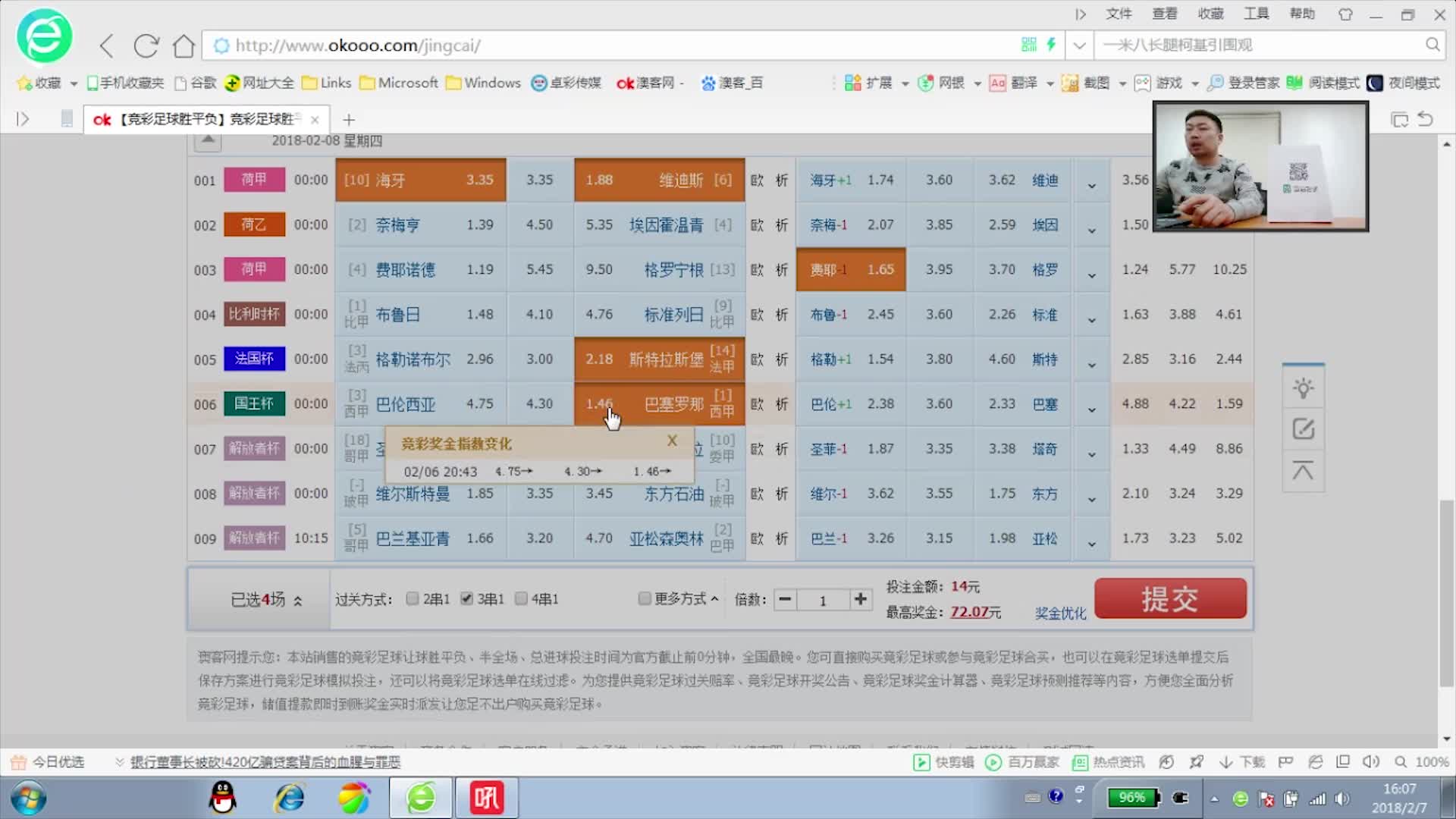Click the red 提交 submit button
The image size is (1456, 819).
(x=1170, y=598)
